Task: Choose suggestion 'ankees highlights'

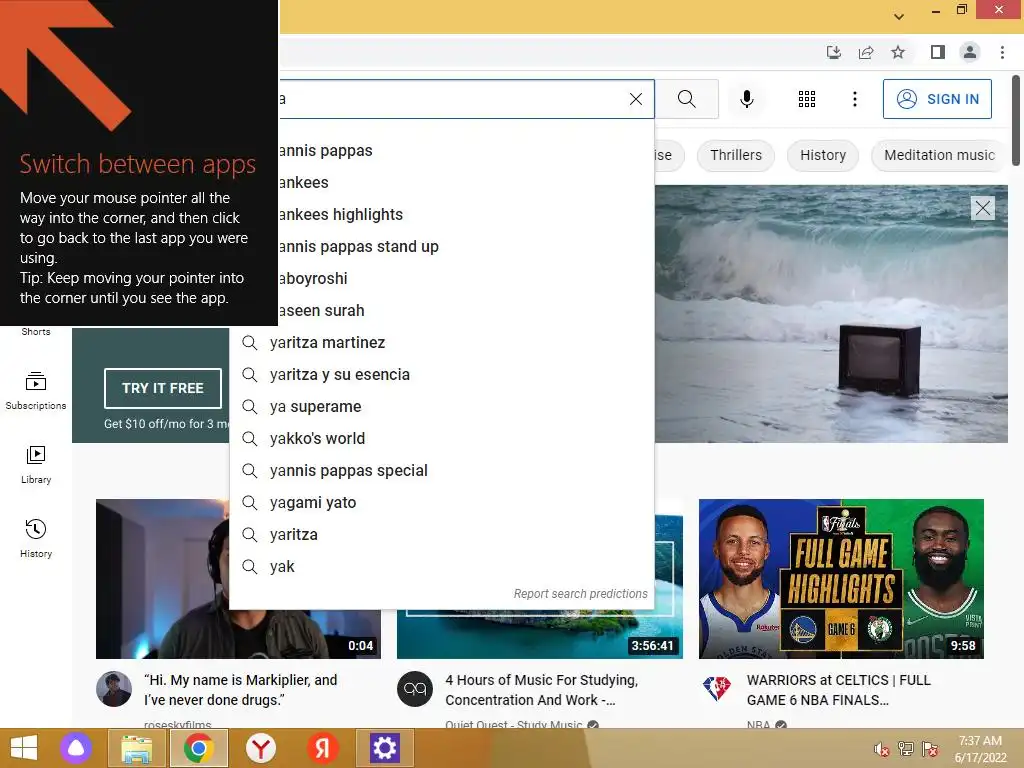Action: [x=466, y=215]
